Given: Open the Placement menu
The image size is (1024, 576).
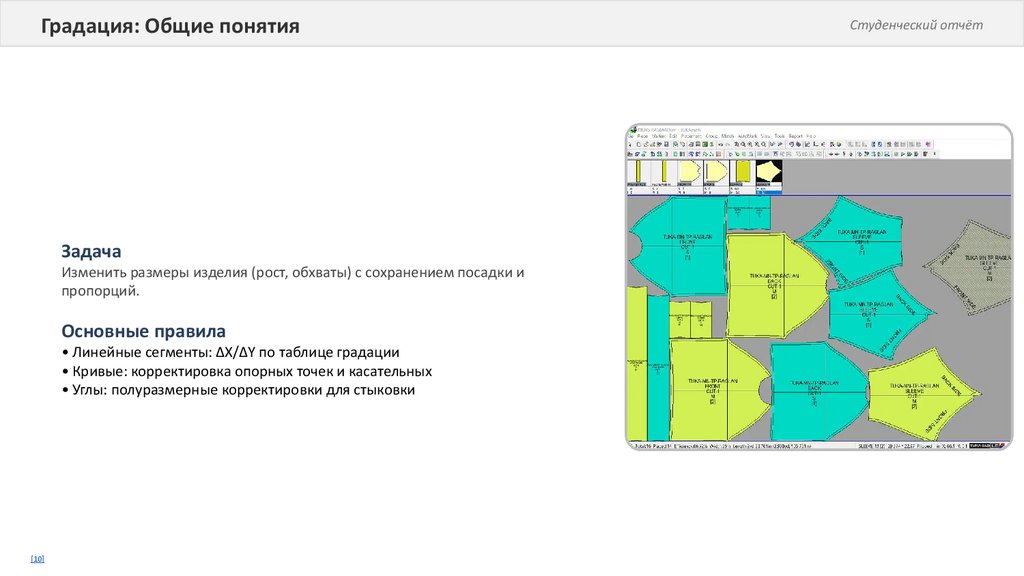Looking at the screenshot, I should [691, 136].
